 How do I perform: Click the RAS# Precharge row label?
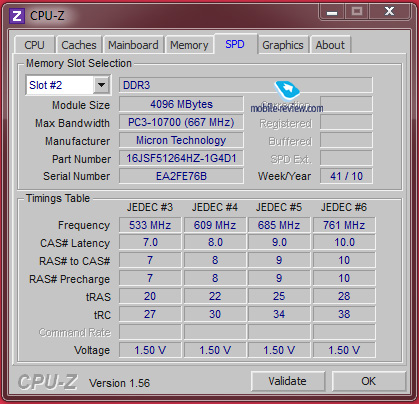pyautogui.click(x=69, y=279)
